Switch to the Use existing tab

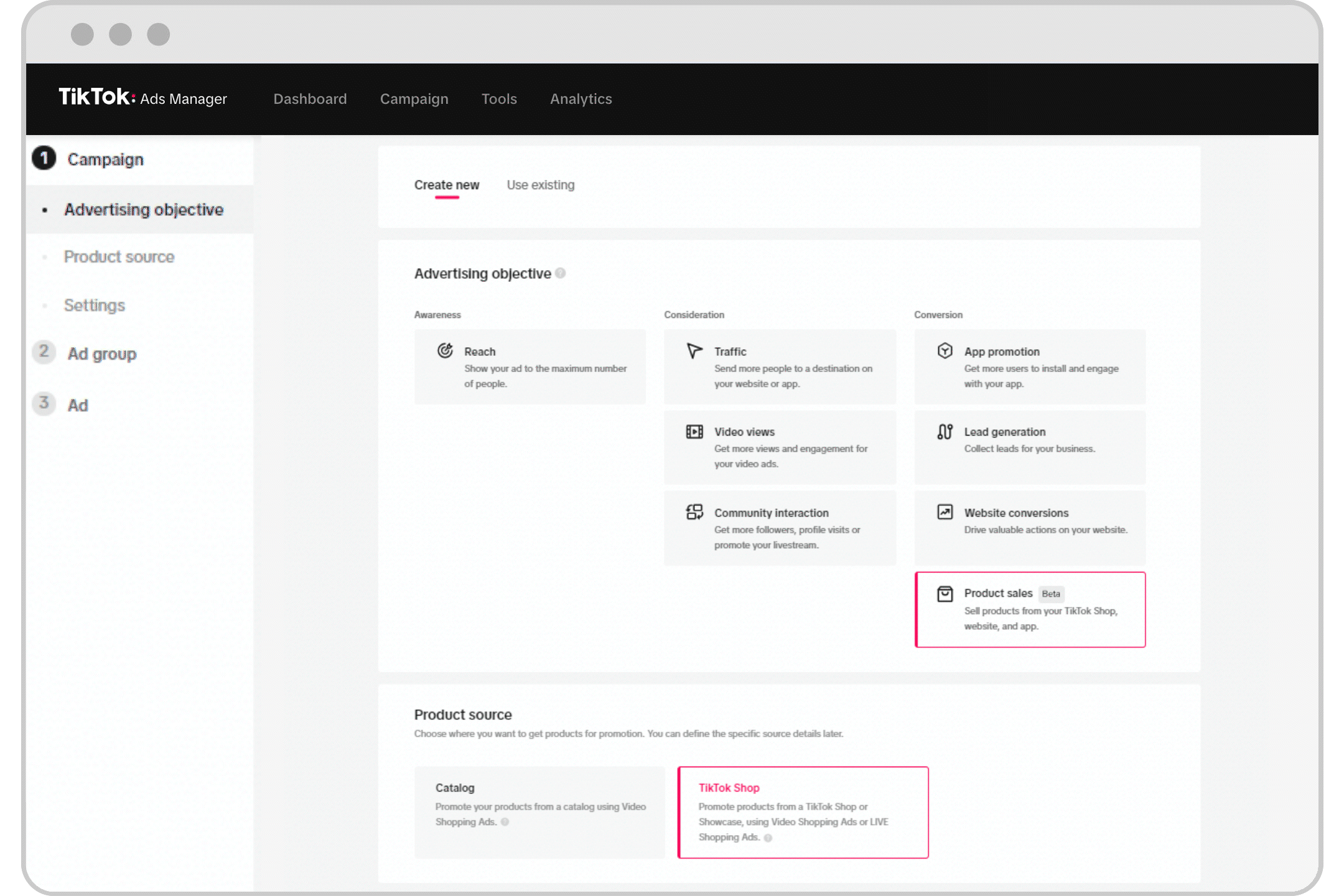pos(540,185)
